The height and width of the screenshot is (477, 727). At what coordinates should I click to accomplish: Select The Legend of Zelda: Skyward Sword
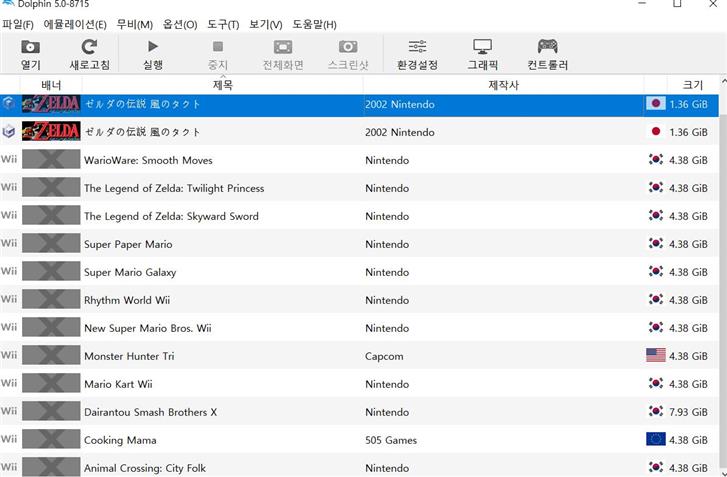pos(171,216)
